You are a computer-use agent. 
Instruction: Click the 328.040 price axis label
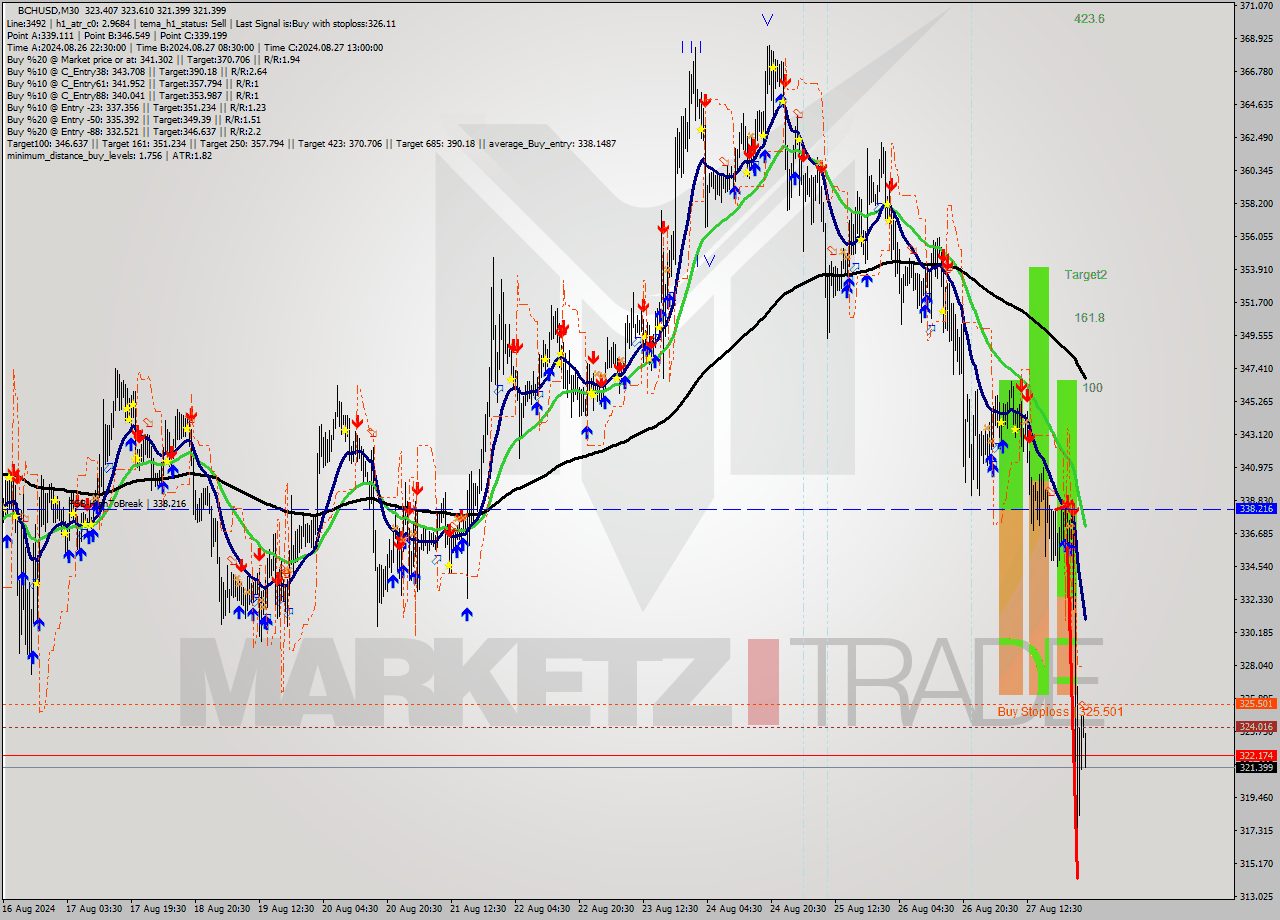1256,666
